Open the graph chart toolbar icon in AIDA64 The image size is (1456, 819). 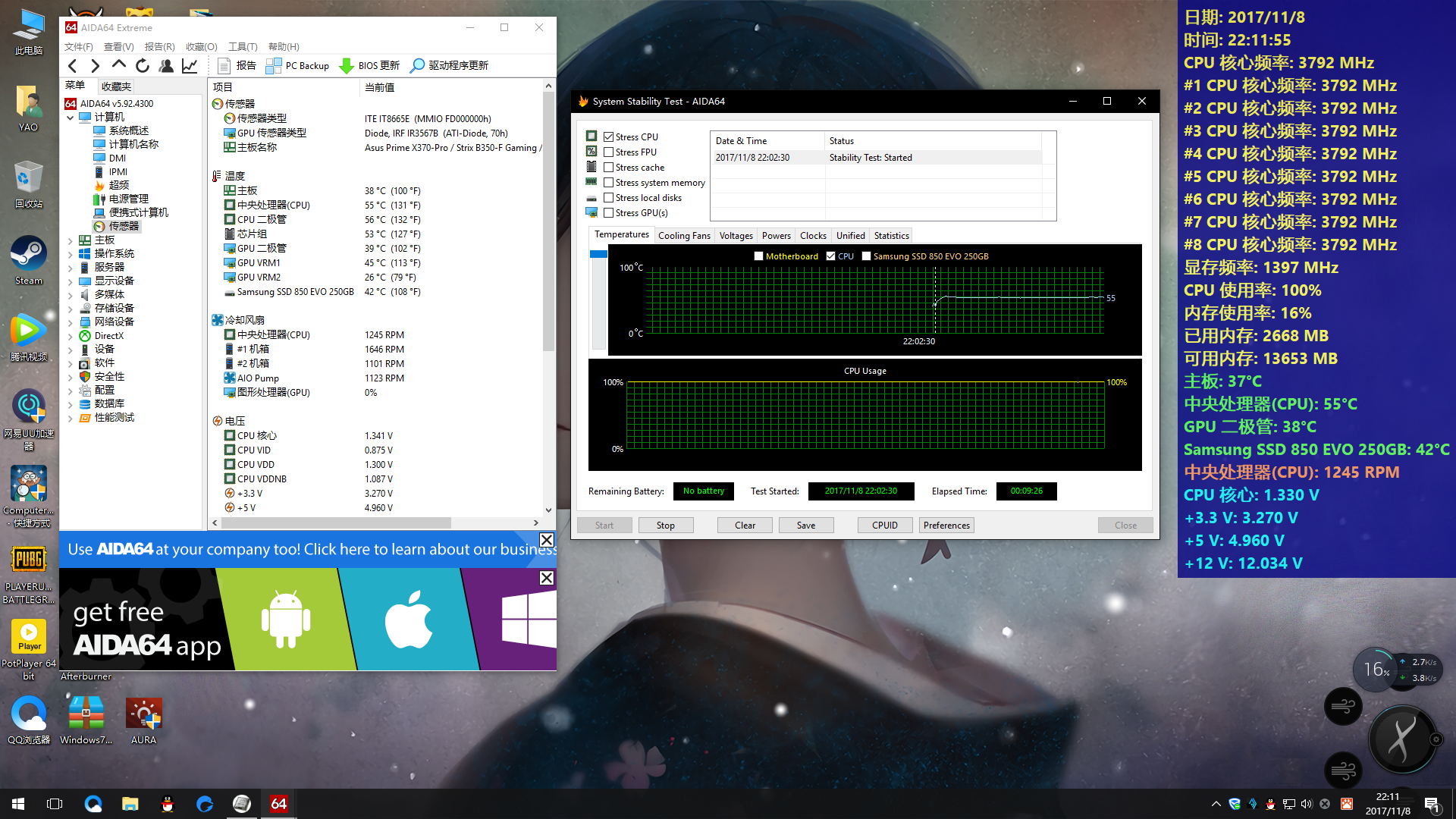pyautogui.click(x=190, y=66)
